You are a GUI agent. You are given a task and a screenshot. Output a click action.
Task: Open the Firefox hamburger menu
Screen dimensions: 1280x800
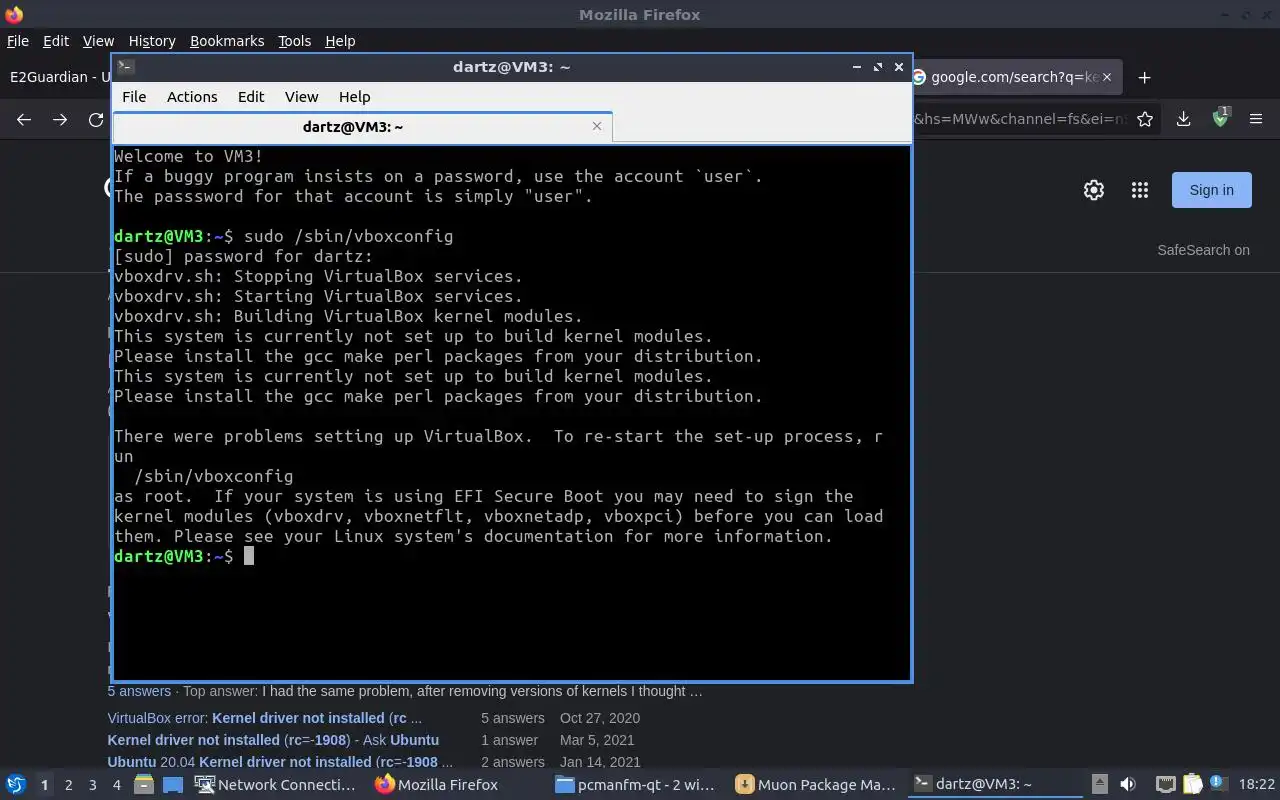(1256, 119)
